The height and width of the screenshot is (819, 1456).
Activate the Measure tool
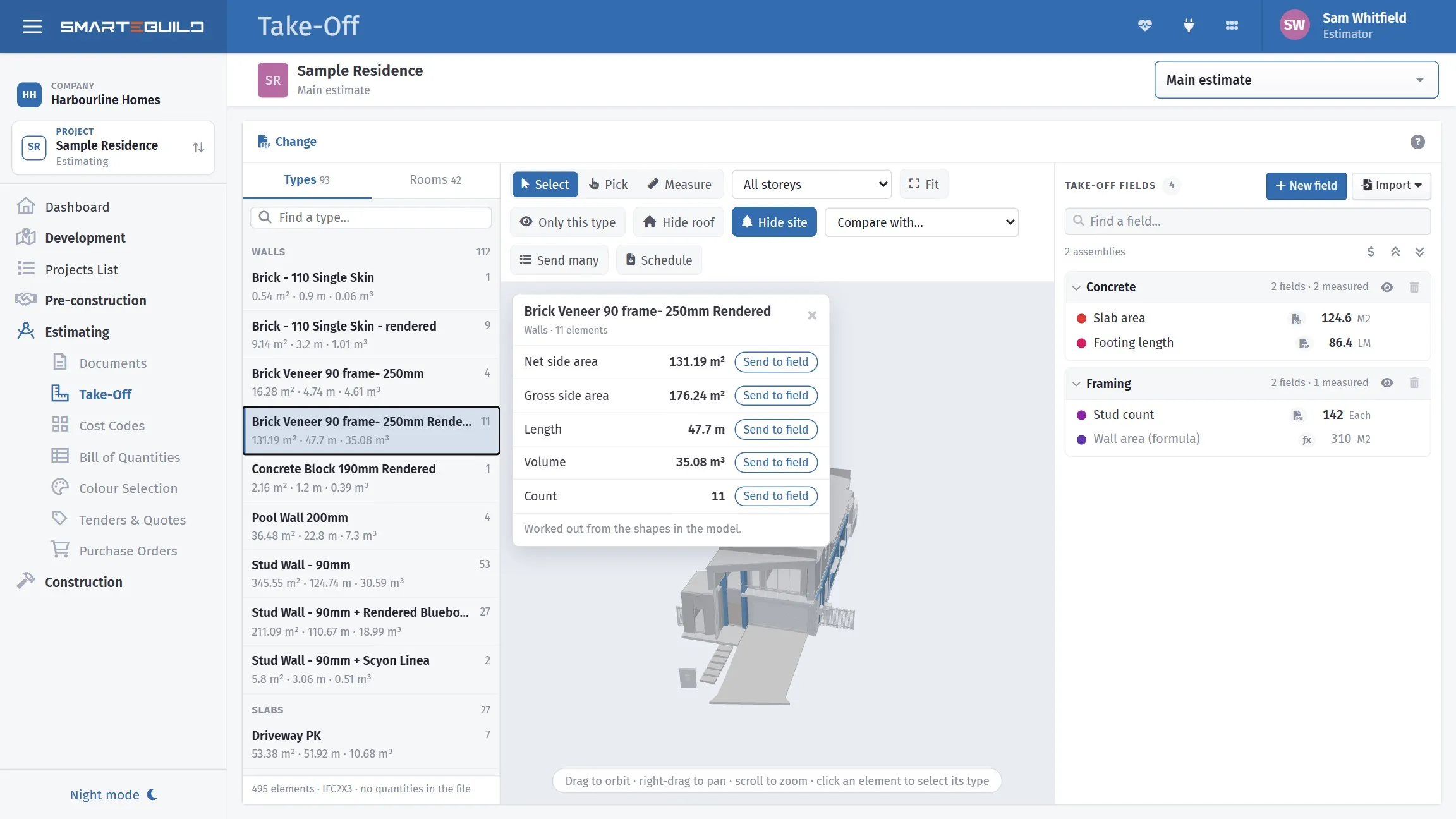tap(679, 185)
